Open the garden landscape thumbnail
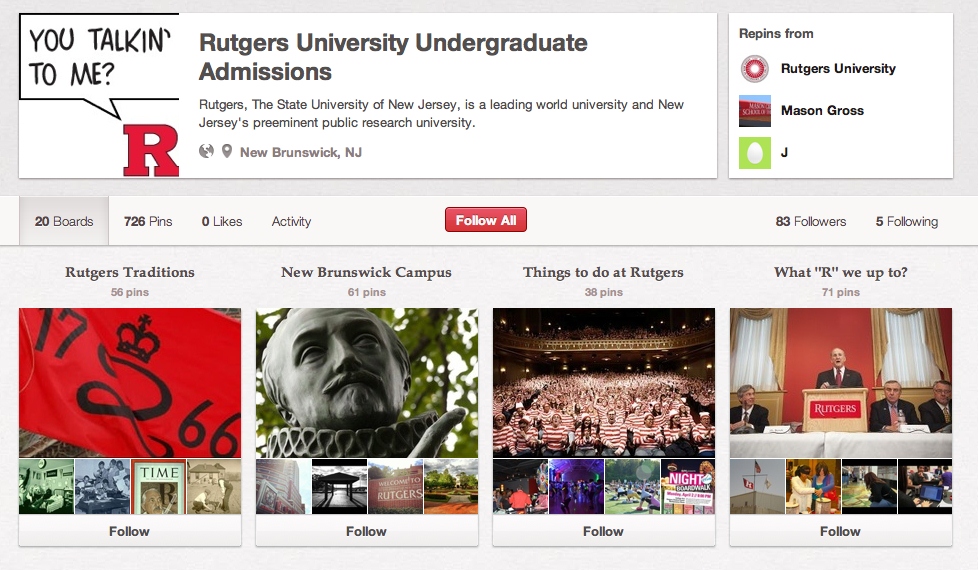978x570 pixels. (x=451, y=486)
